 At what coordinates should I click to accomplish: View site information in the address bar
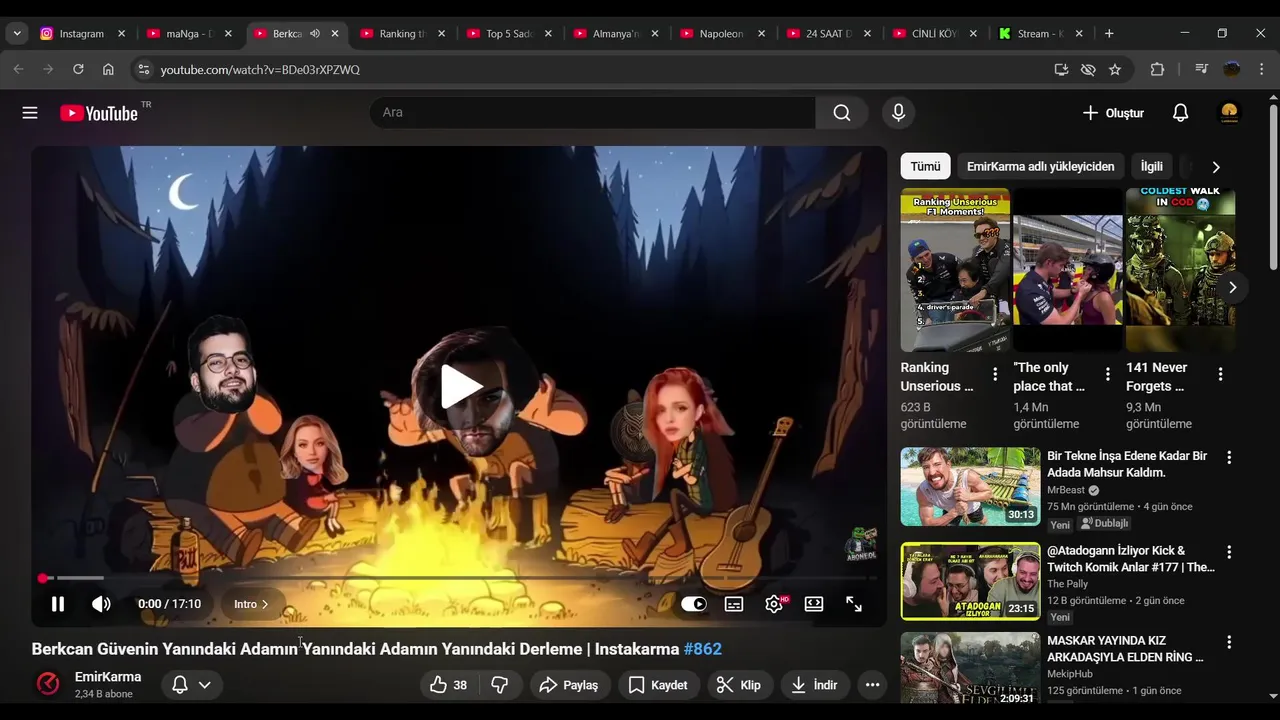(x=143, y=69)
